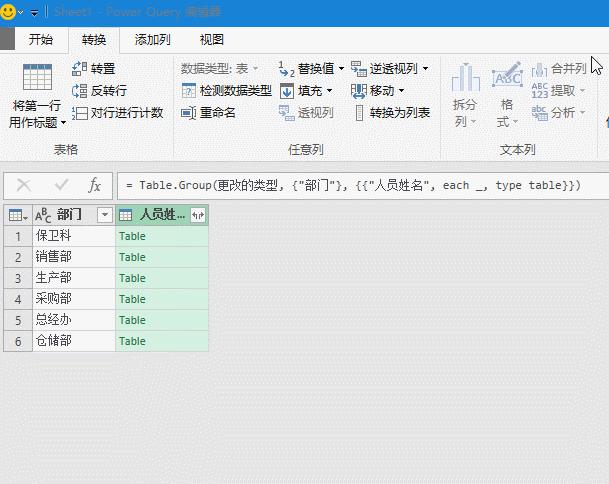
Task: Click the 填充 fill icon
Action: point(287,91)
